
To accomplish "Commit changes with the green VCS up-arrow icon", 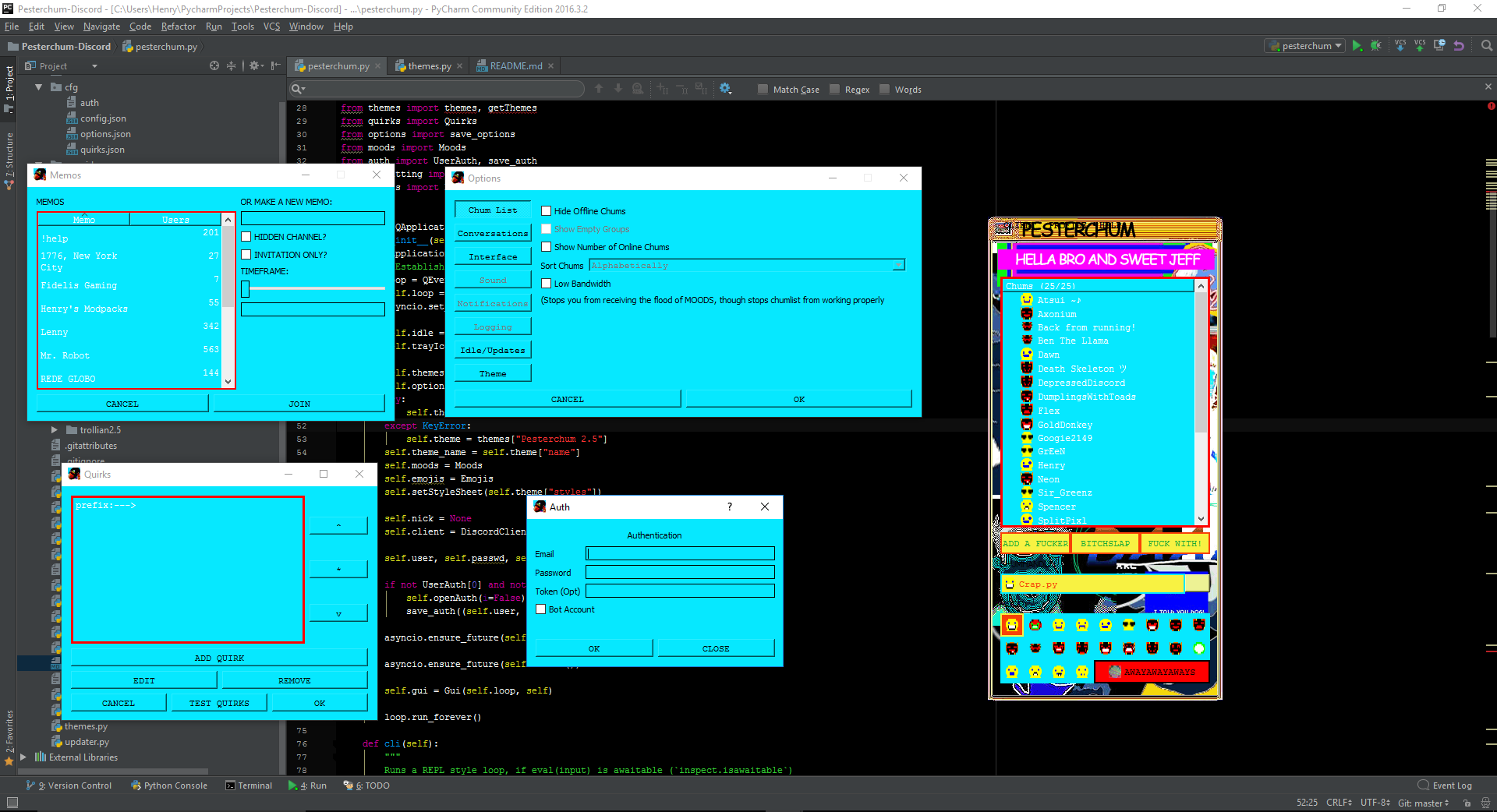I will click(x=1420, y=46).
